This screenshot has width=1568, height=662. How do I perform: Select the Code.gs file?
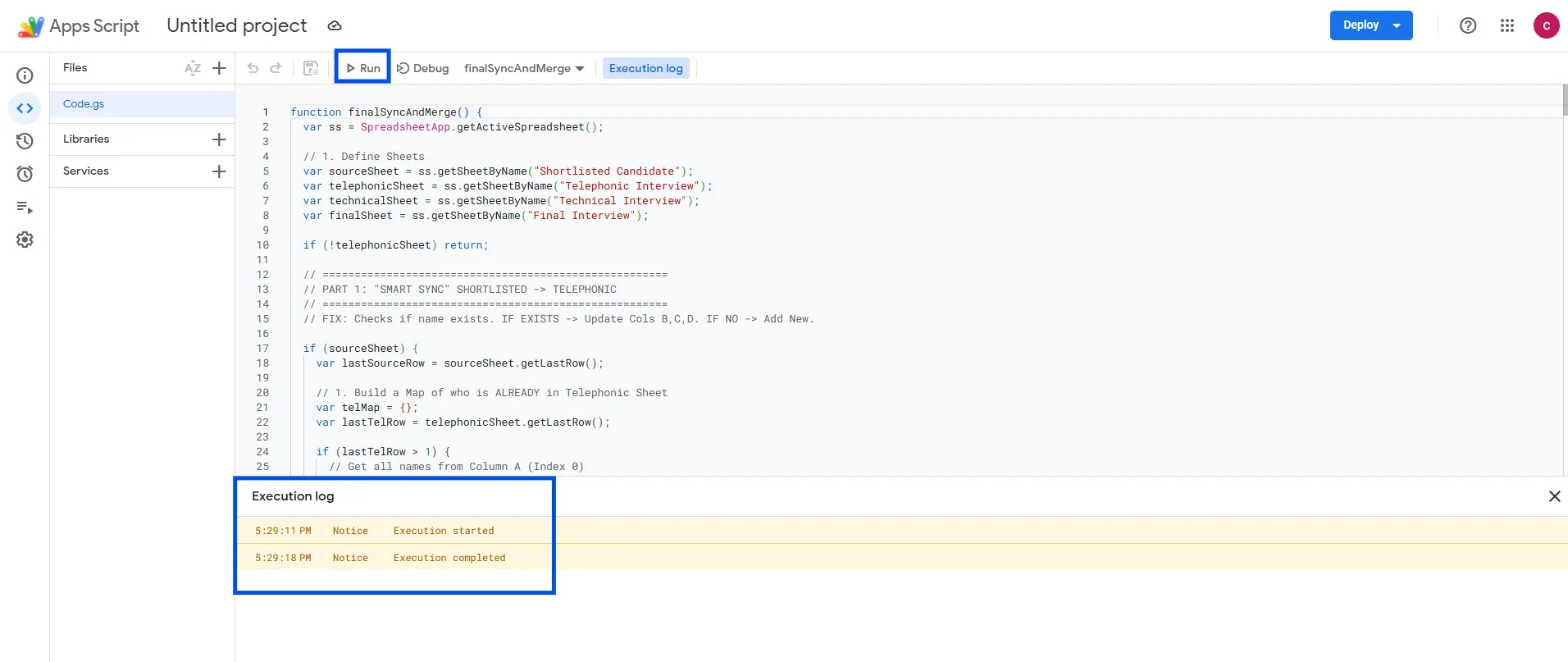142,104
